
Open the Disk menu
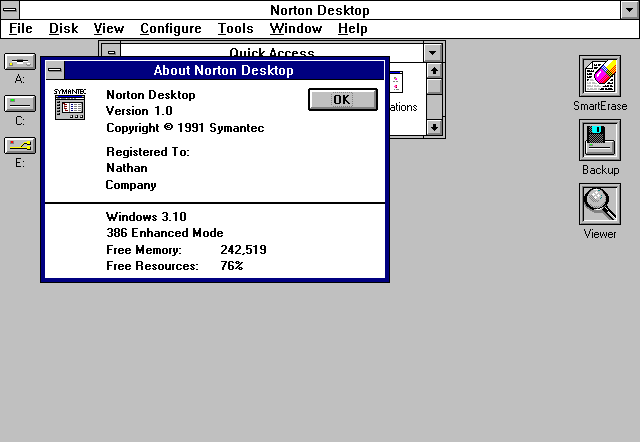click(63, 29)
